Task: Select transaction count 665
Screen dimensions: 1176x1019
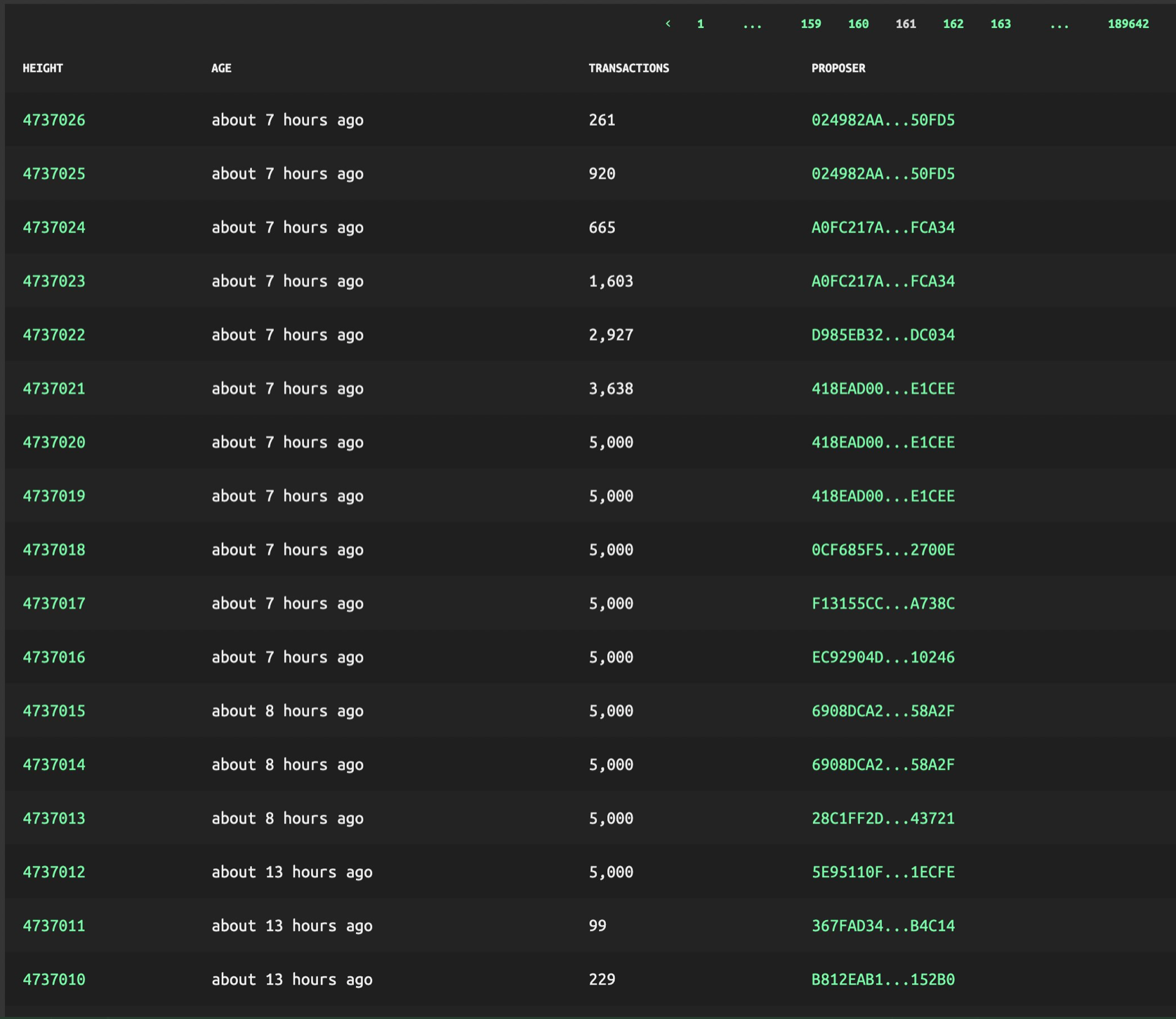Action: 602,227
